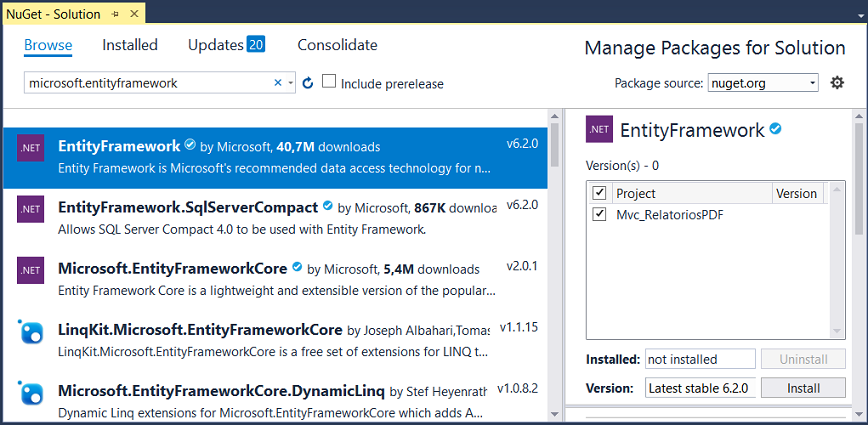Screen dimensions: 868x425
Task: Click the details panel scrollbar up arrow
Action: point(859,116)
